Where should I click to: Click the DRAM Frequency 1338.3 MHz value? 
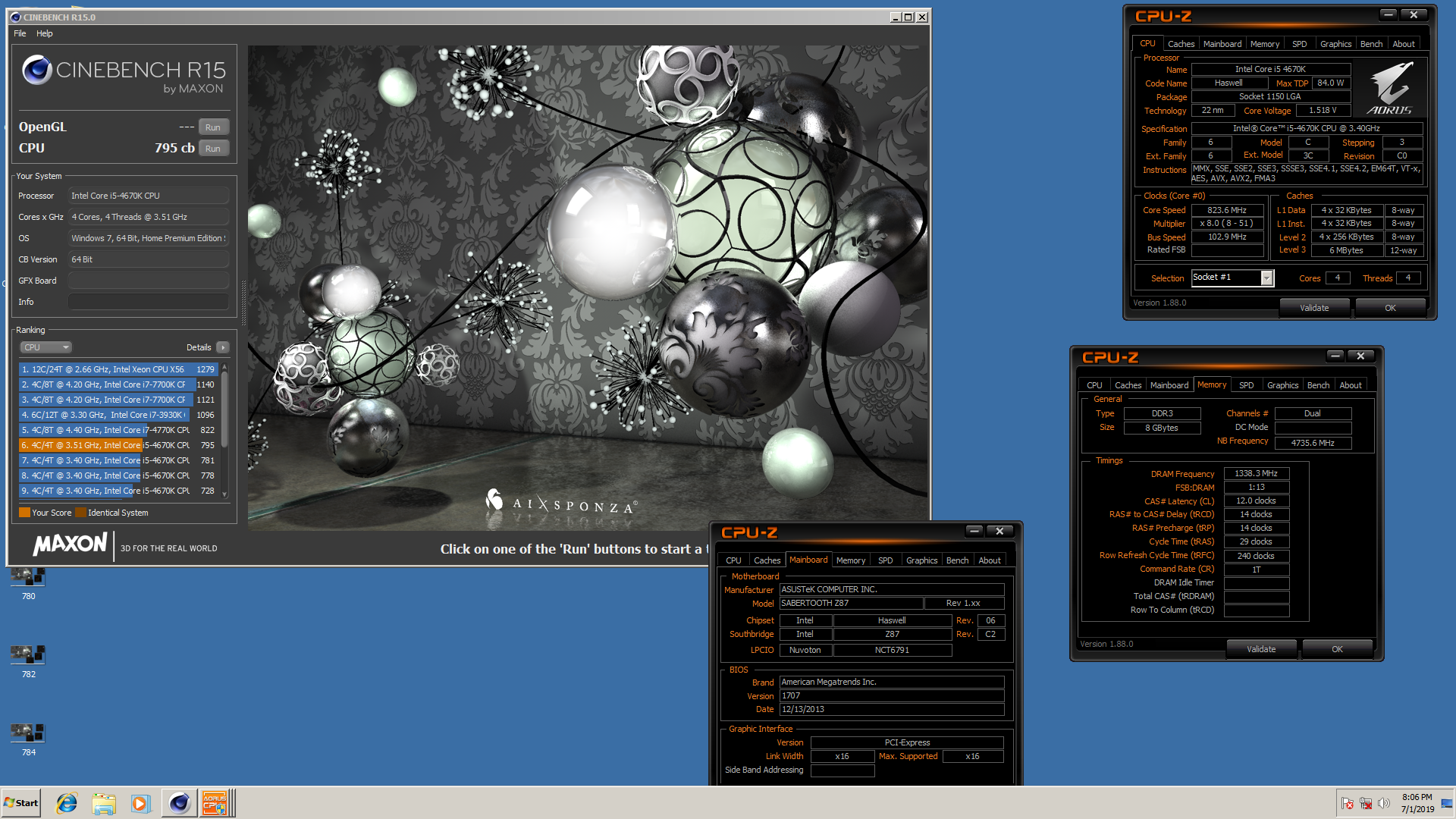[1256, 474]
